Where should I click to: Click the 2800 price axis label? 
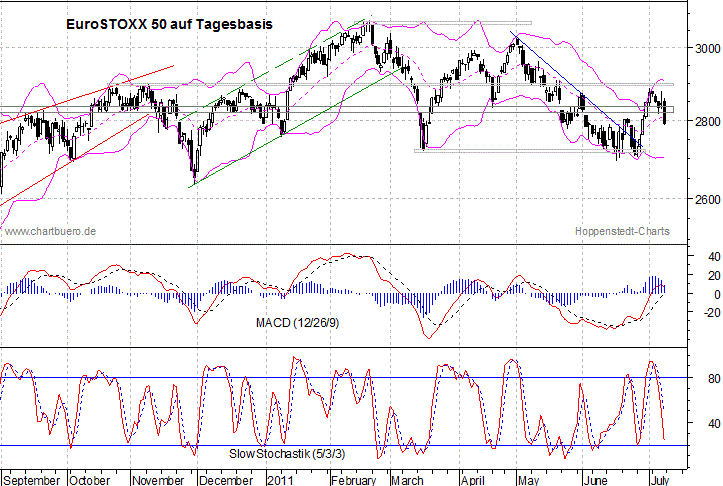[707, 122]
